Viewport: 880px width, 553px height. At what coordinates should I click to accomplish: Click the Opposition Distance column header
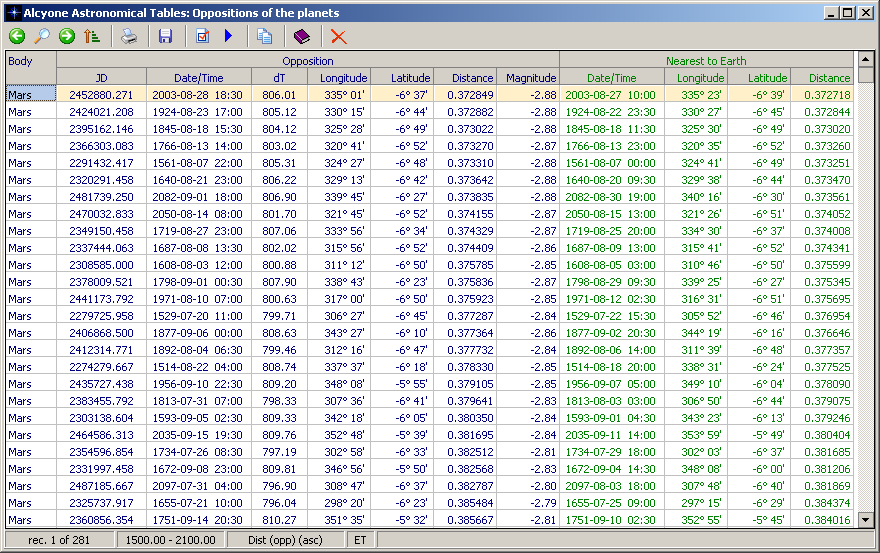pyautogui.click(x=472, y=77)
